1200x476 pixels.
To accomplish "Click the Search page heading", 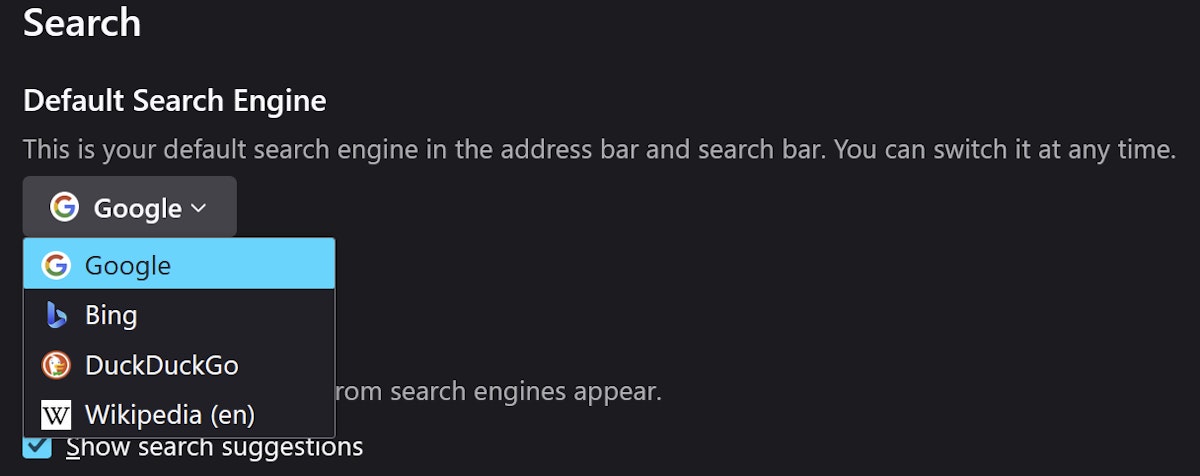I will 82,22.
